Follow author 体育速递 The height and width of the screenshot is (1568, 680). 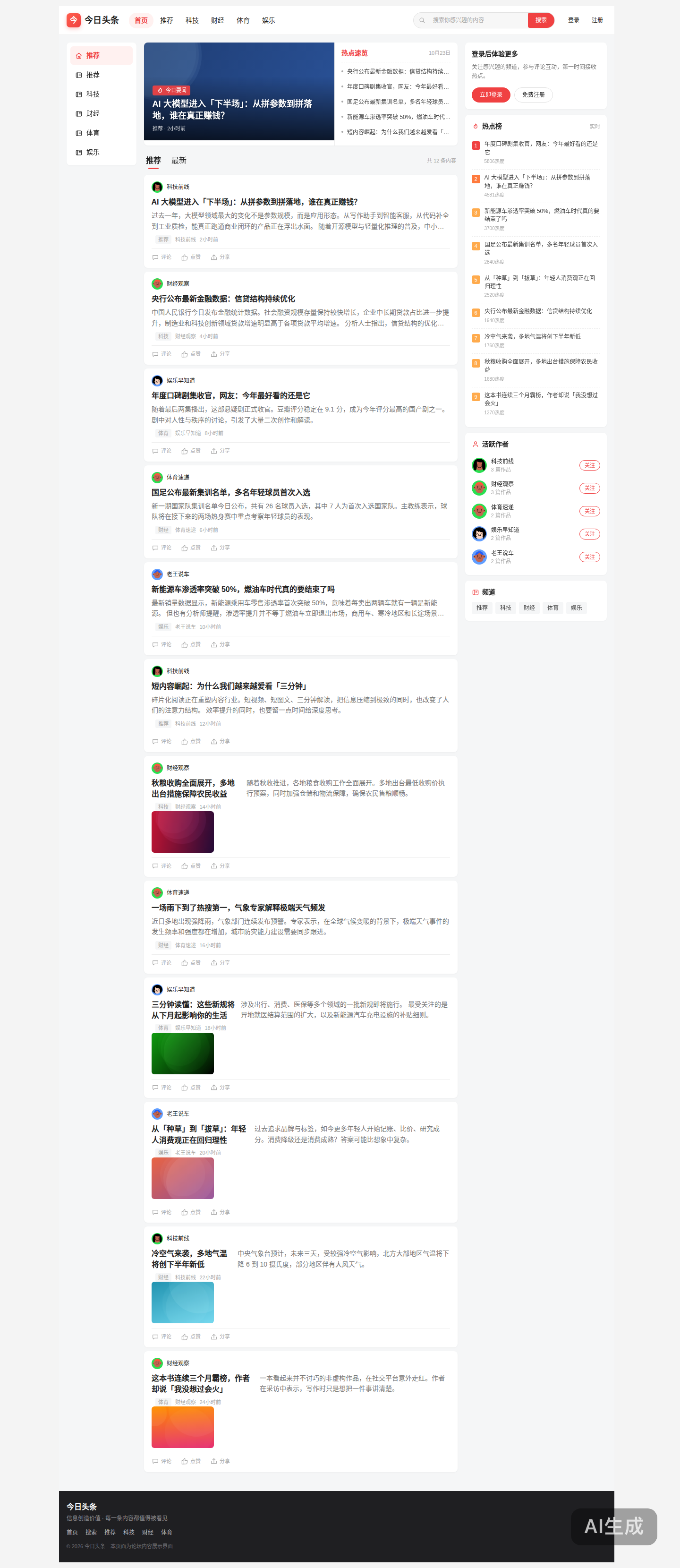pos(589,511)
